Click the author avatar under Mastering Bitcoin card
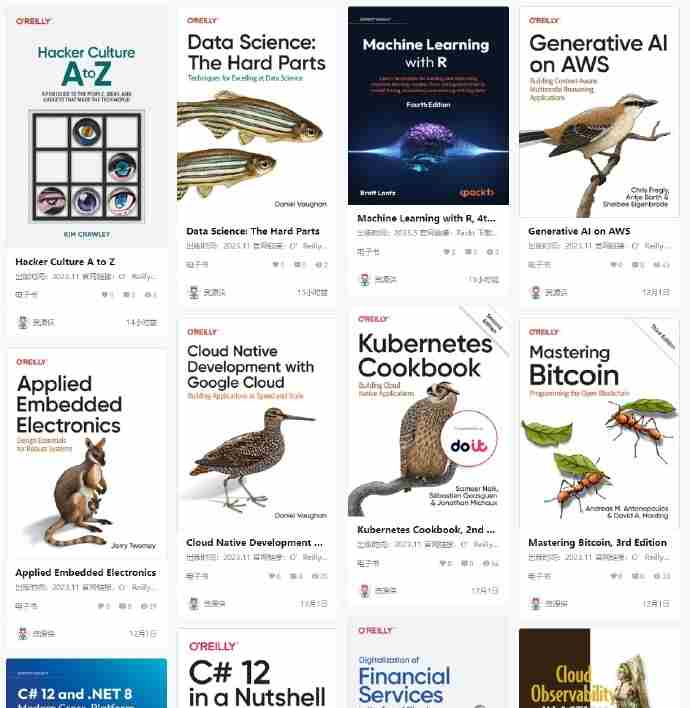Viewport: 690px width, 708px height. point(536,603)
